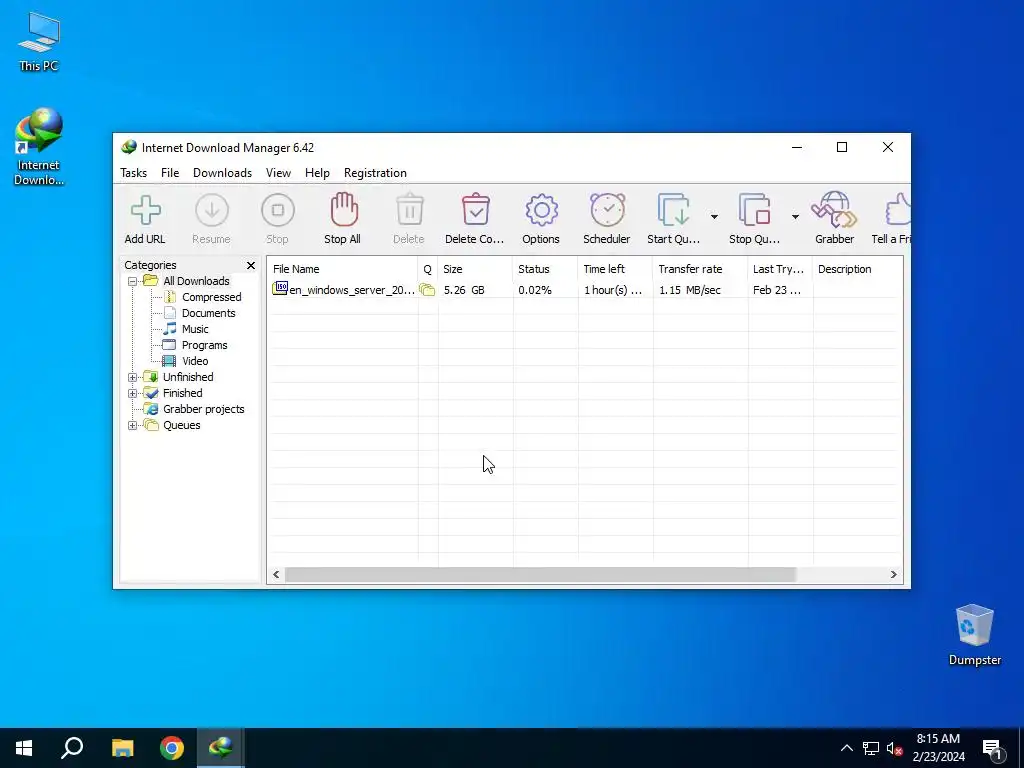Click the Add URL toolbar icon
The width and height of the screenshot is (1024, 768).
click(x=145, y=210)
